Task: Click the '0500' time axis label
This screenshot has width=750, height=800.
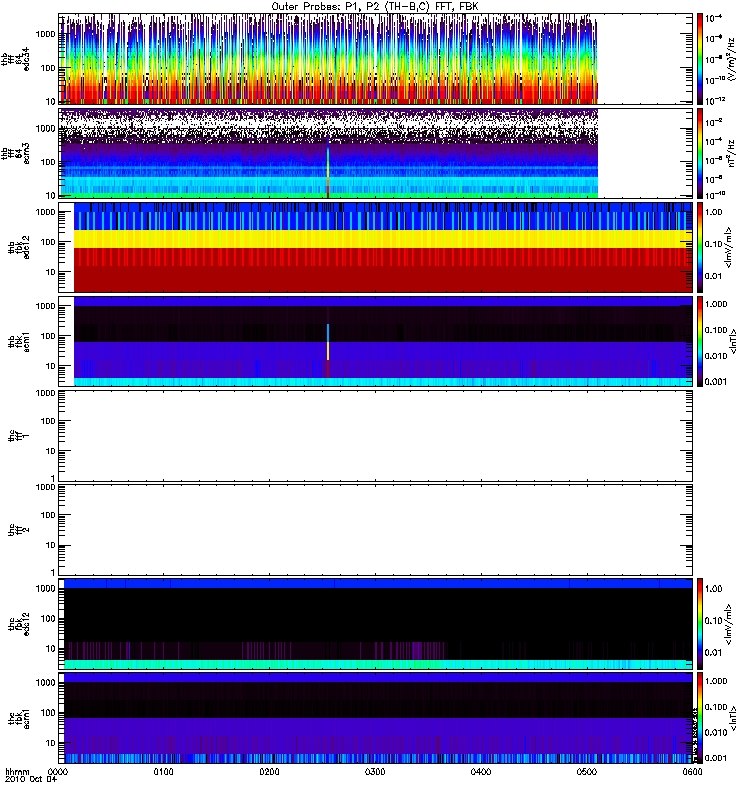Action: tap(587, 772)
